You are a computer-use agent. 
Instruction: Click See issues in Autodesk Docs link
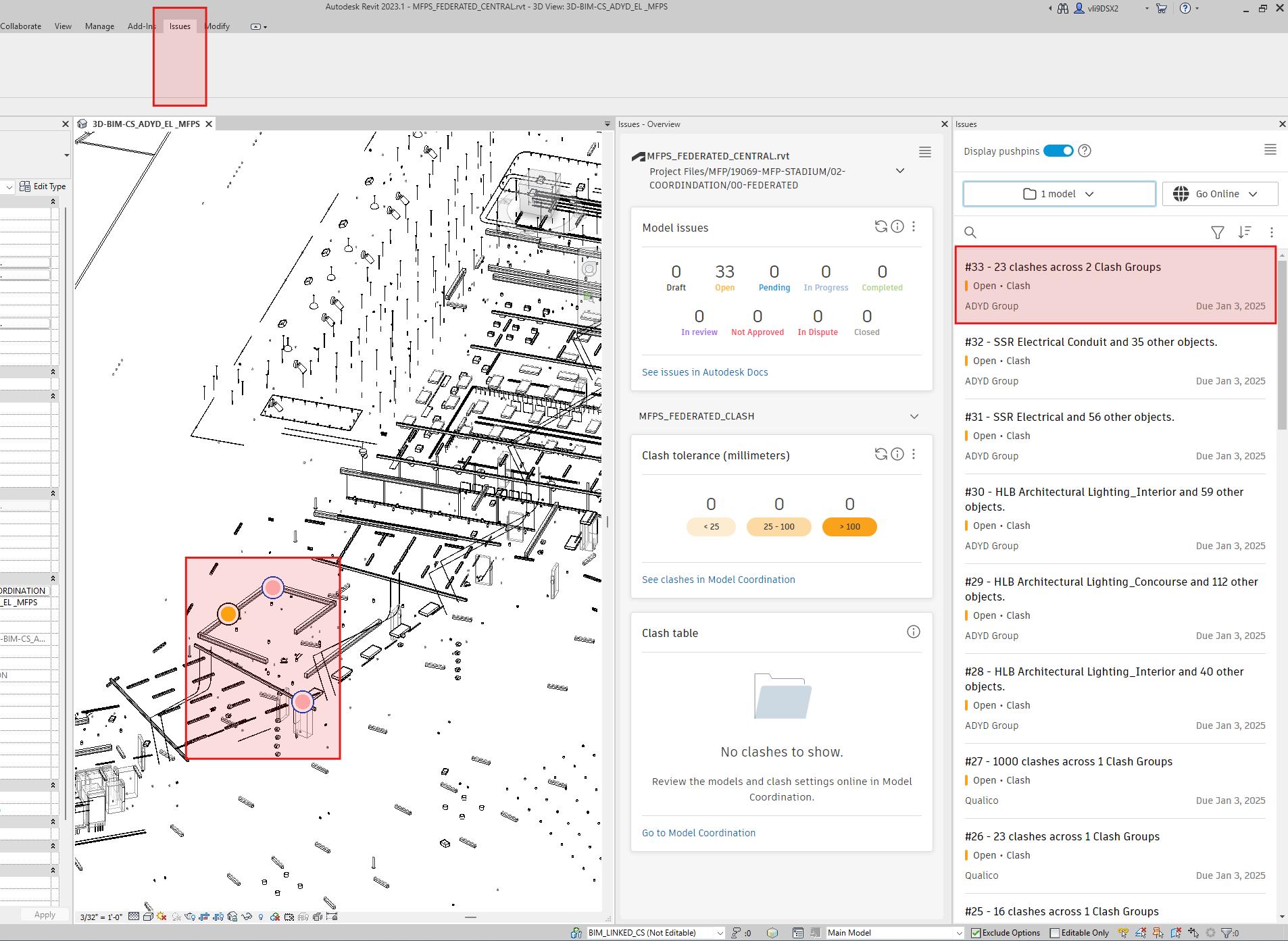704,372
